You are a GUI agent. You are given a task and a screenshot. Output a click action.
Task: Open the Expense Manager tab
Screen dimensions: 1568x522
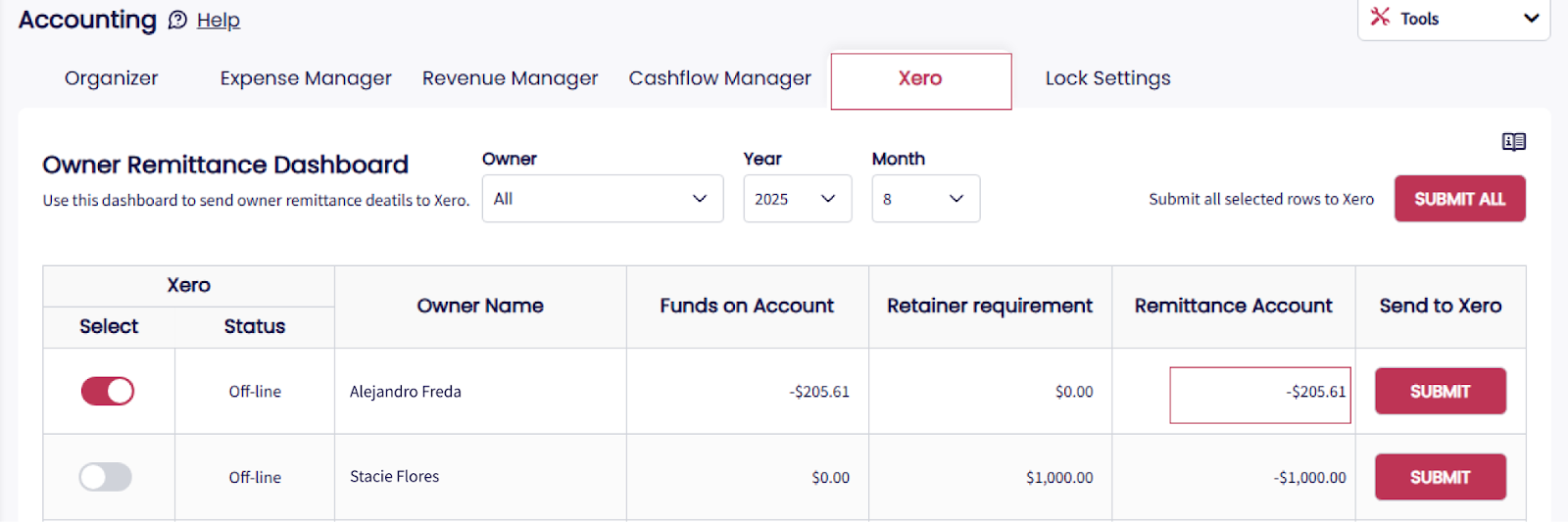coord(306,78)
